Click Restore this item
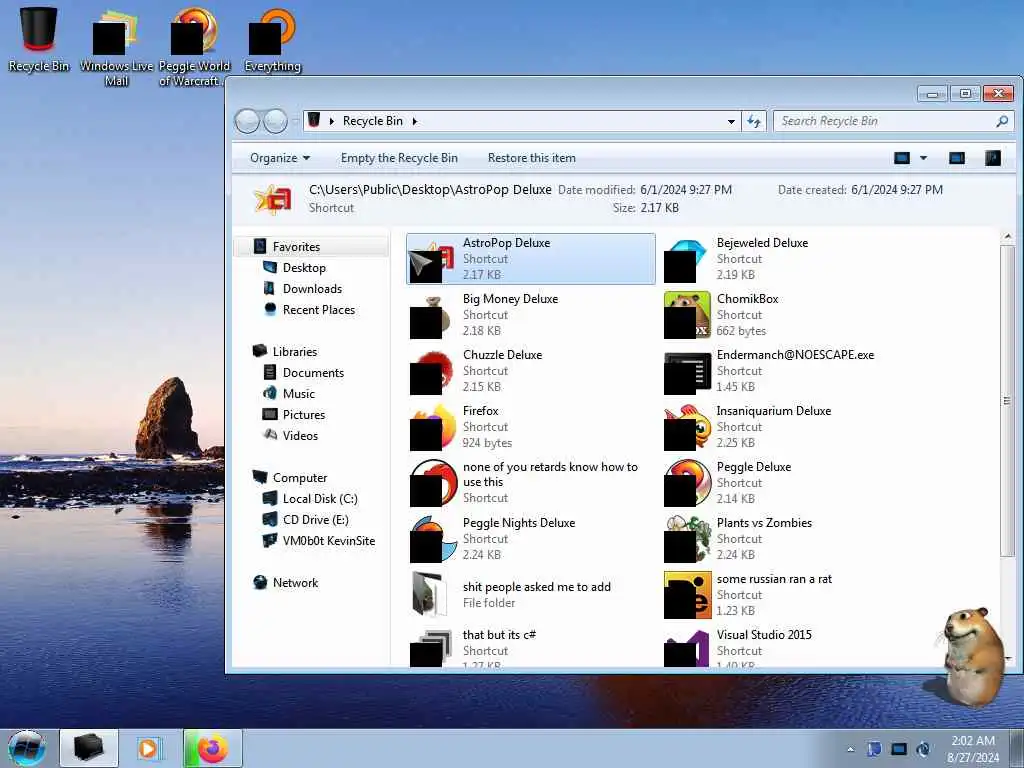 point(532,158)
